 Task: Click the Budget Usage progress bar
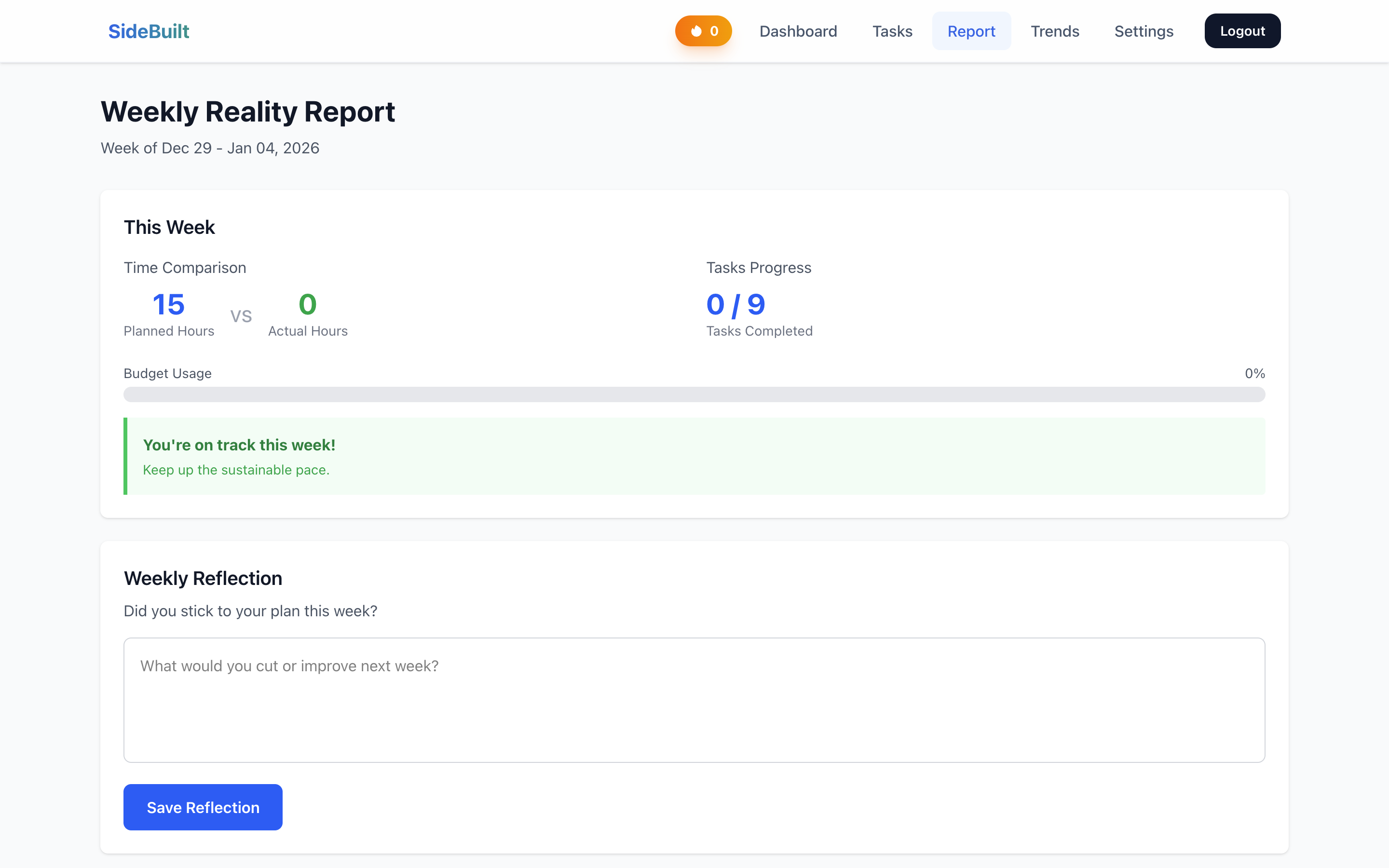[694, 394]
